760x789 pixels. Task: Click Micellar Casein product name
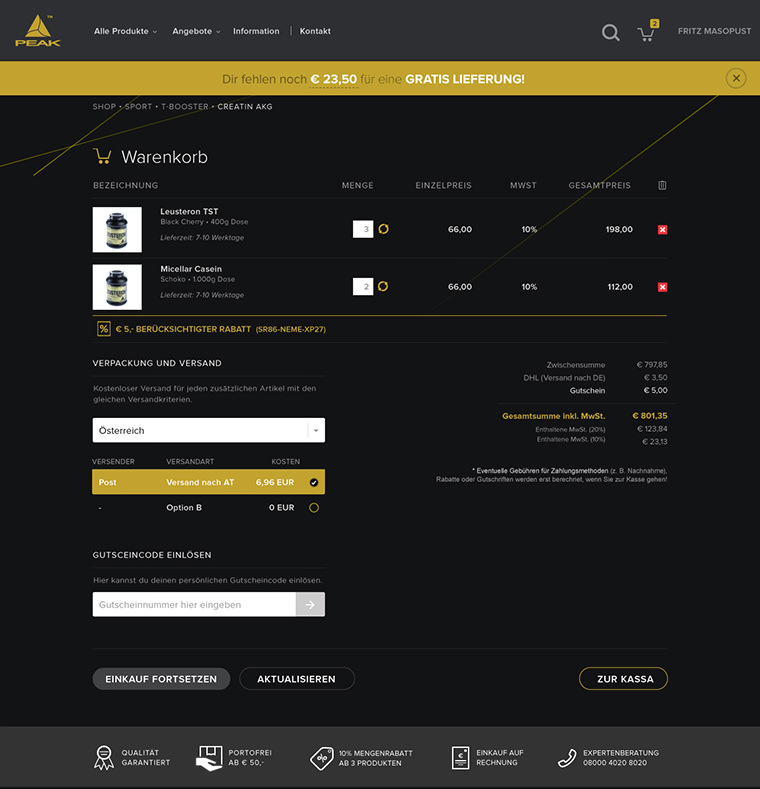[191, 269]
